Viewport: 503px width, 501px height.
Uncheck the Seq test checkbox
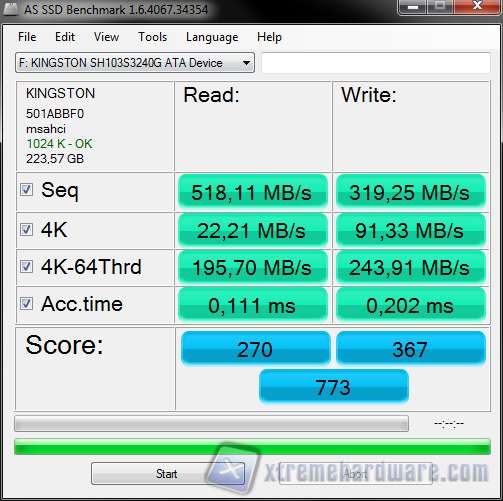coord(26,190)
